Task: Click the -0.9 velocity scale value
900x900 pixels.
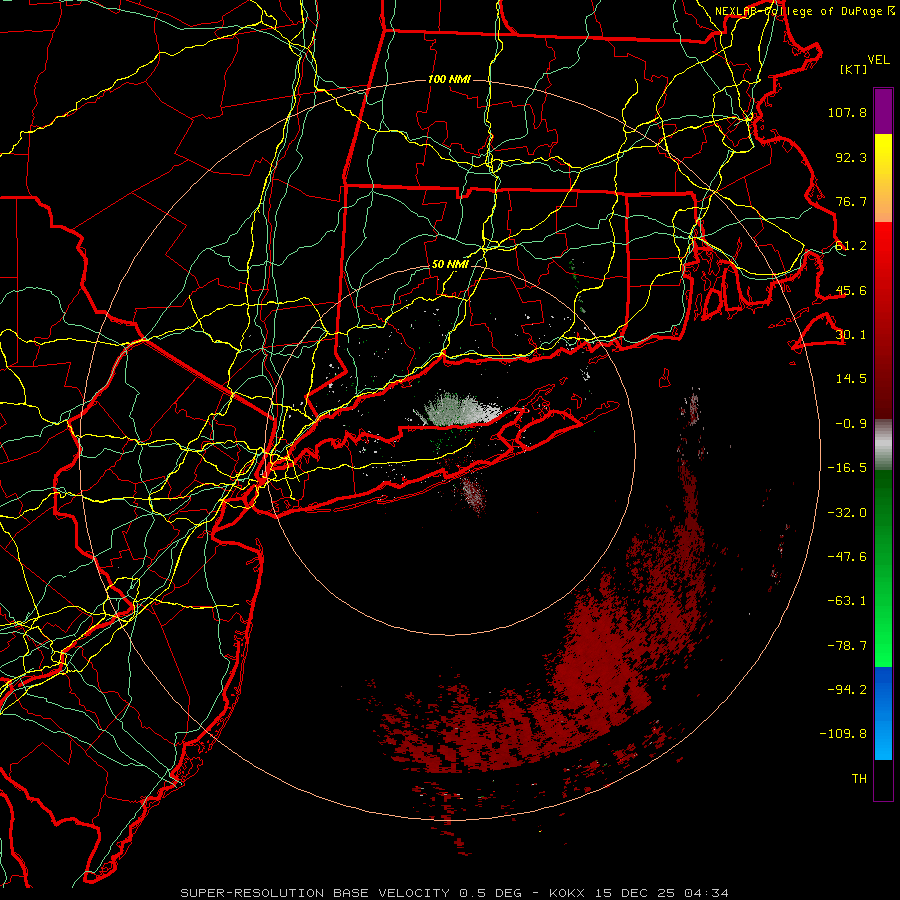Action: (851, 424)
